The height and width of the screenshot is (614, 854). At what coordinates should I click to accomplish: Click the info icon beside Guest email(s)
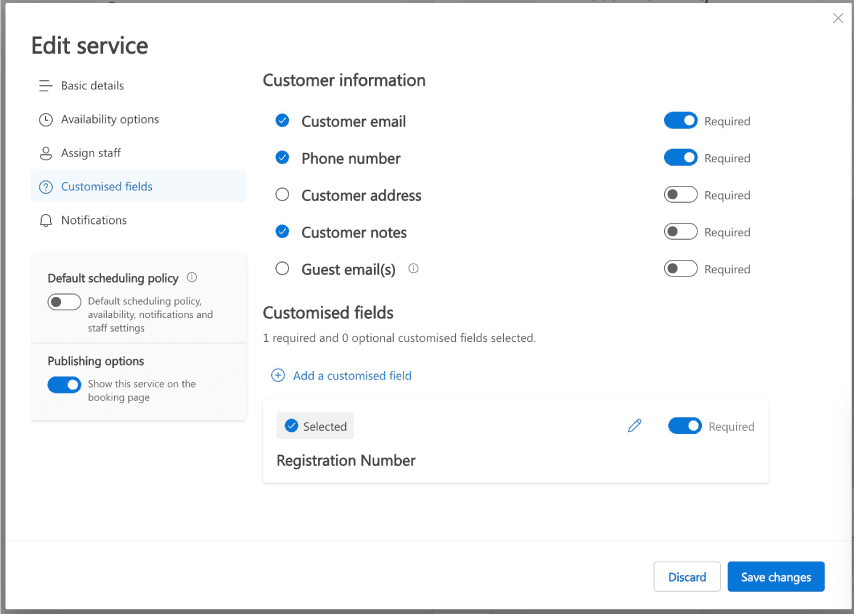tap(413, 269)
